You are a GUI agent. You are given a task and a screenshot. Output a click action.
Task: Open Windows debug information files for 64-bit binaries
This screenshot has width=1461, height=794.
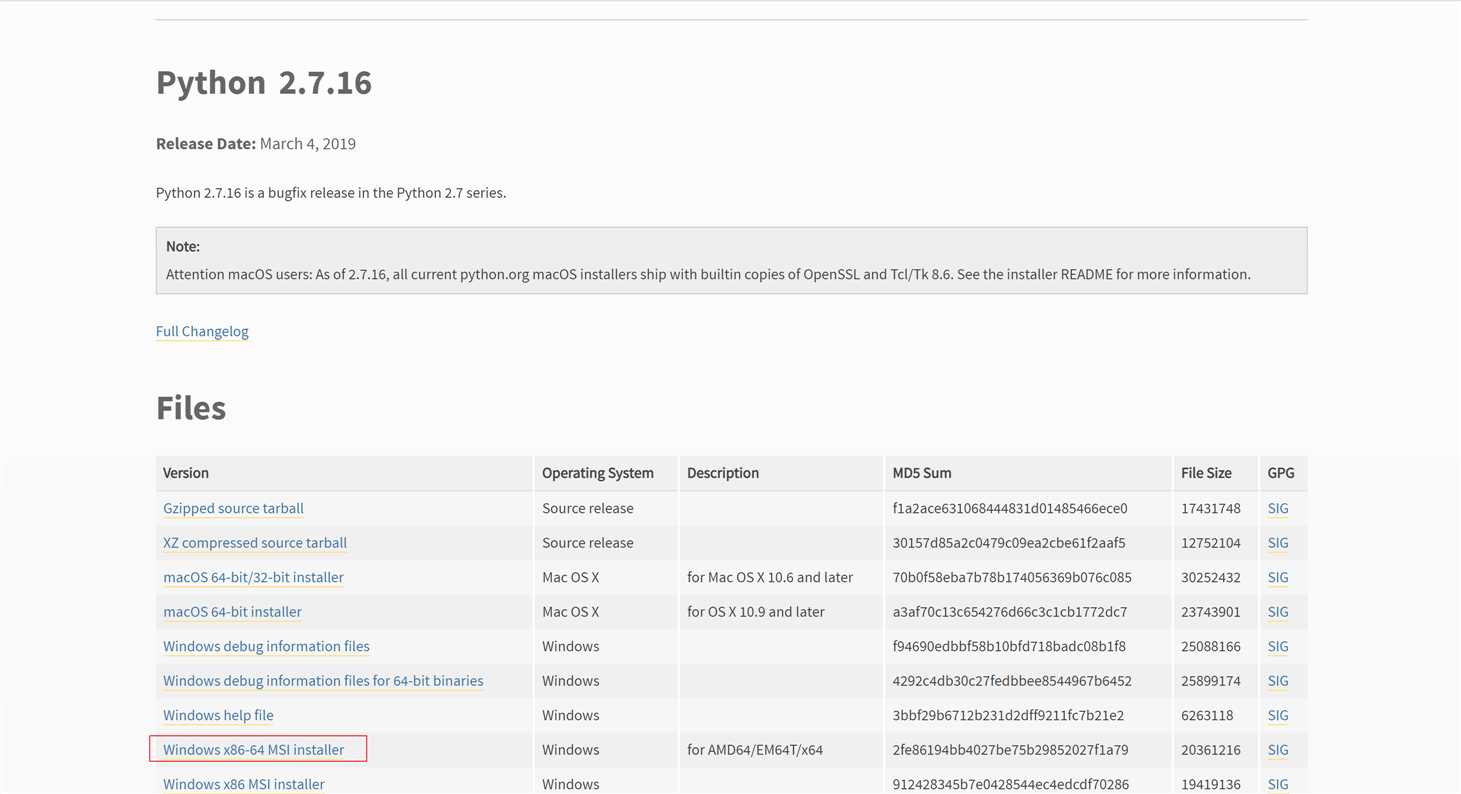tap(323, 681)
